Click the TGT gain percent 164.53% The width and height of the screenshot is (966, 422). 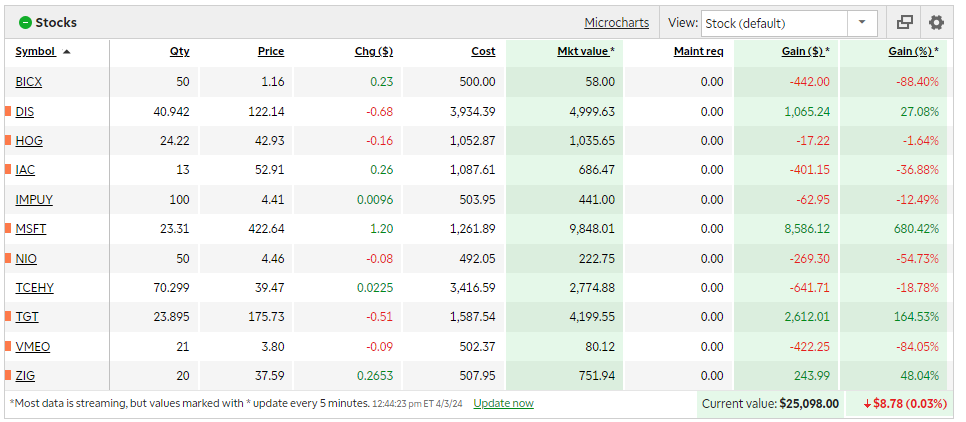pos(917,317)
